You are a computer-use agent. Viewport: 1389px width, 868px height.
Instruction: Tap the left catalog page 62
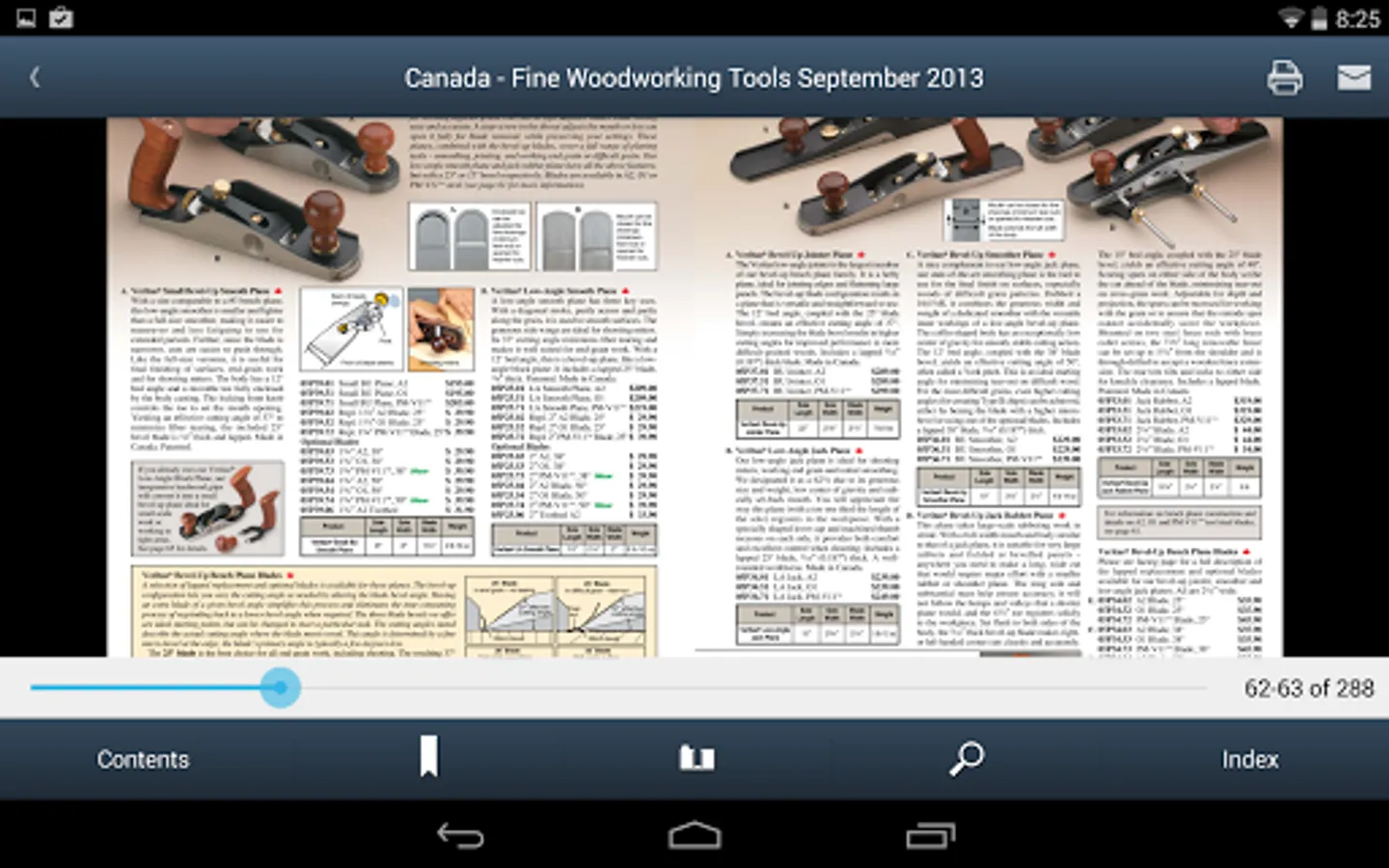coord(400,388)
